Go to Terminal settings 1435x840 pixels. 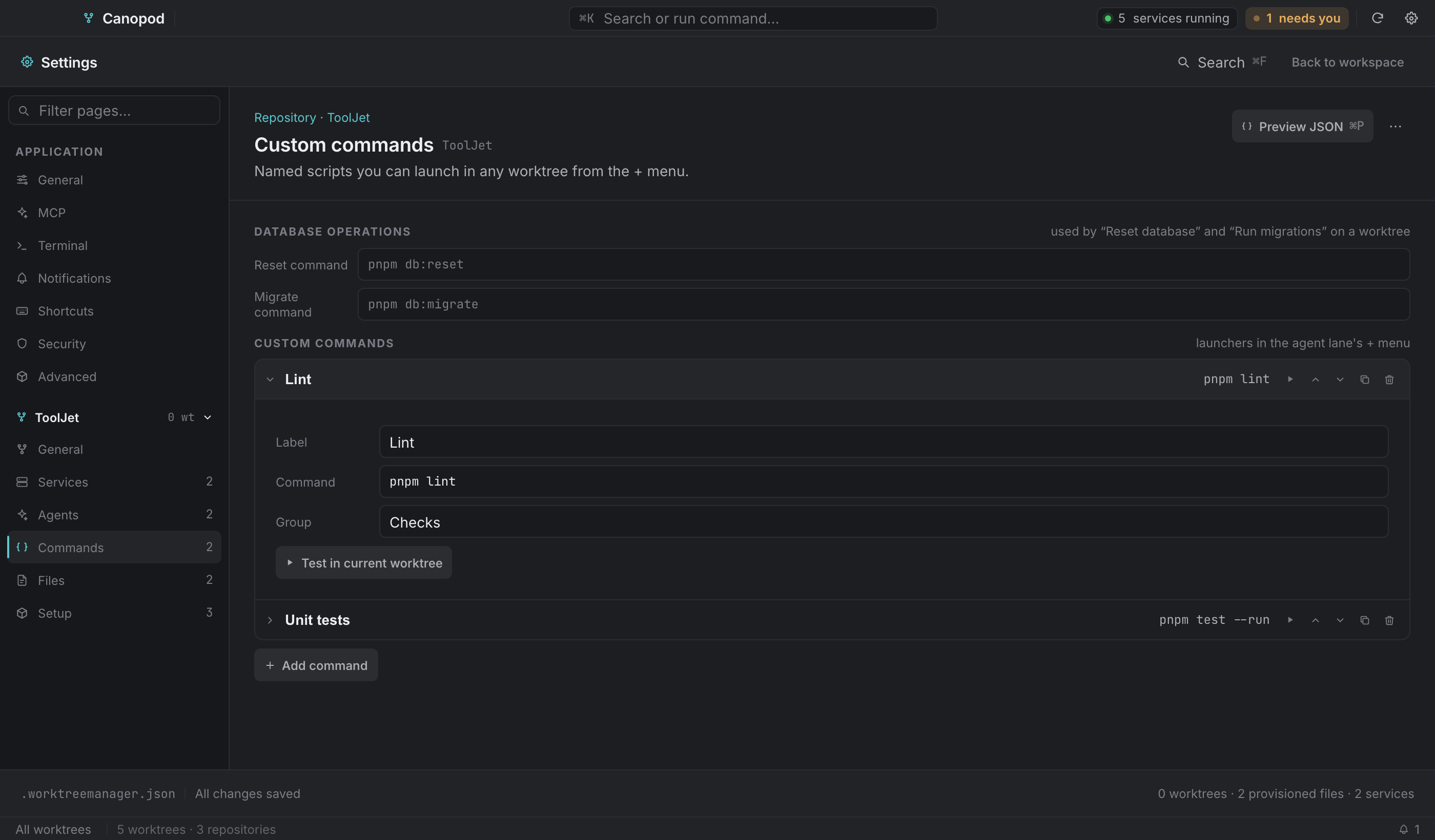(x=114, y=245)
